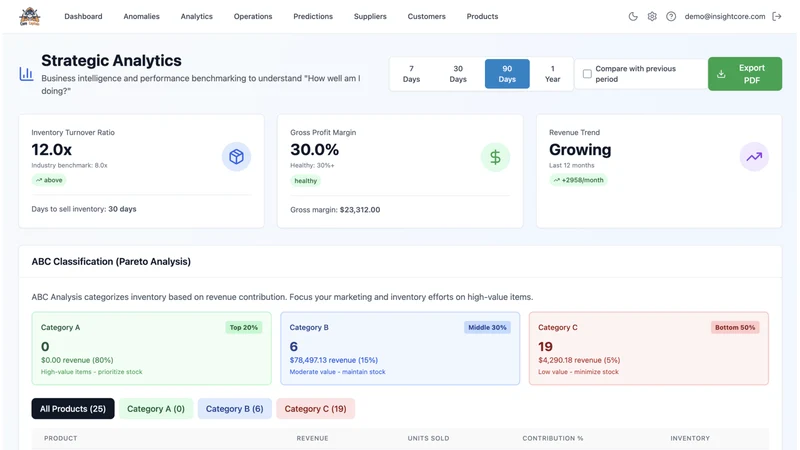Open the Suppliers menu

[x=370, y=16]
